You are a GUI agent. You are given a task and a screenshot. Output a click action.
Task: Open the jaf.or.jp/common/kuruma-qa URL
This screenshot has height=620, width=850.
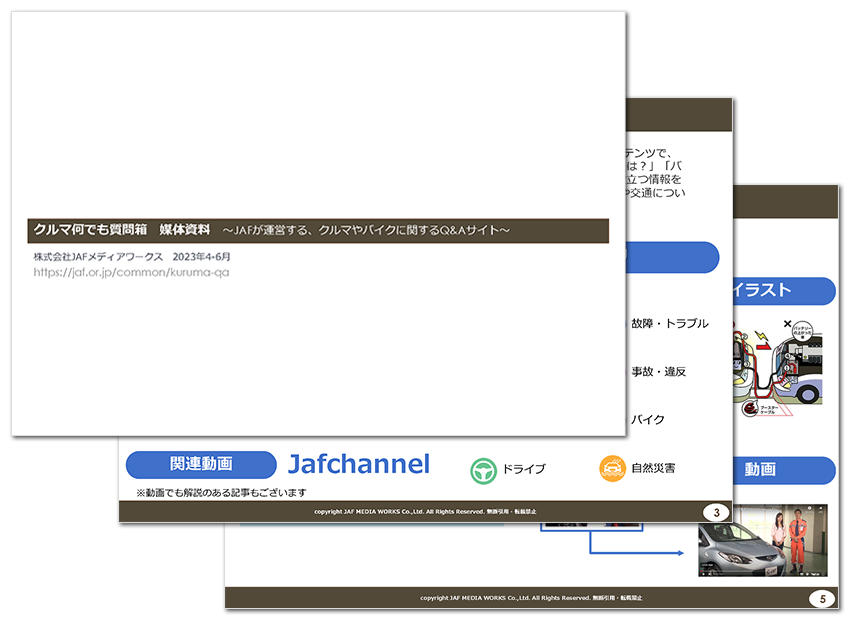coord(131,273)
